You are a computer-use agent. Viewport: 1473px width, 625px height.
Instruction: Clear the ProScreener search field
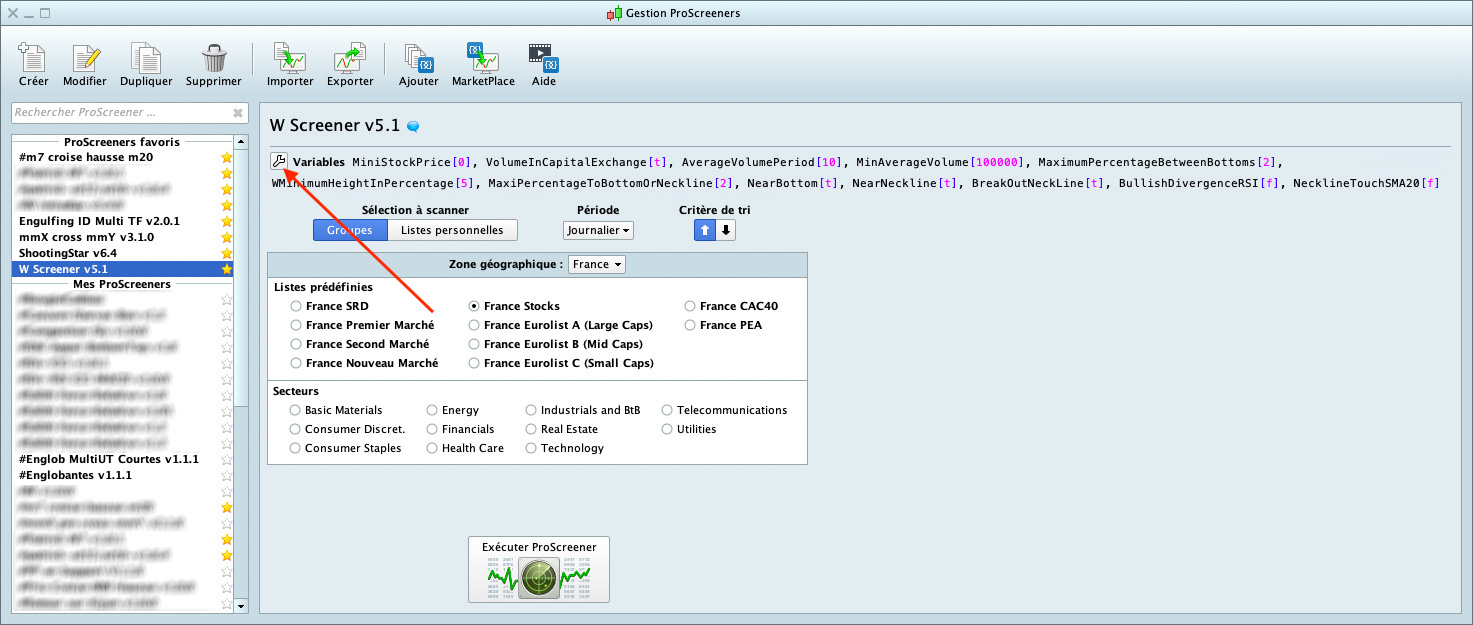pyautogui.click(x=237, y=113)
